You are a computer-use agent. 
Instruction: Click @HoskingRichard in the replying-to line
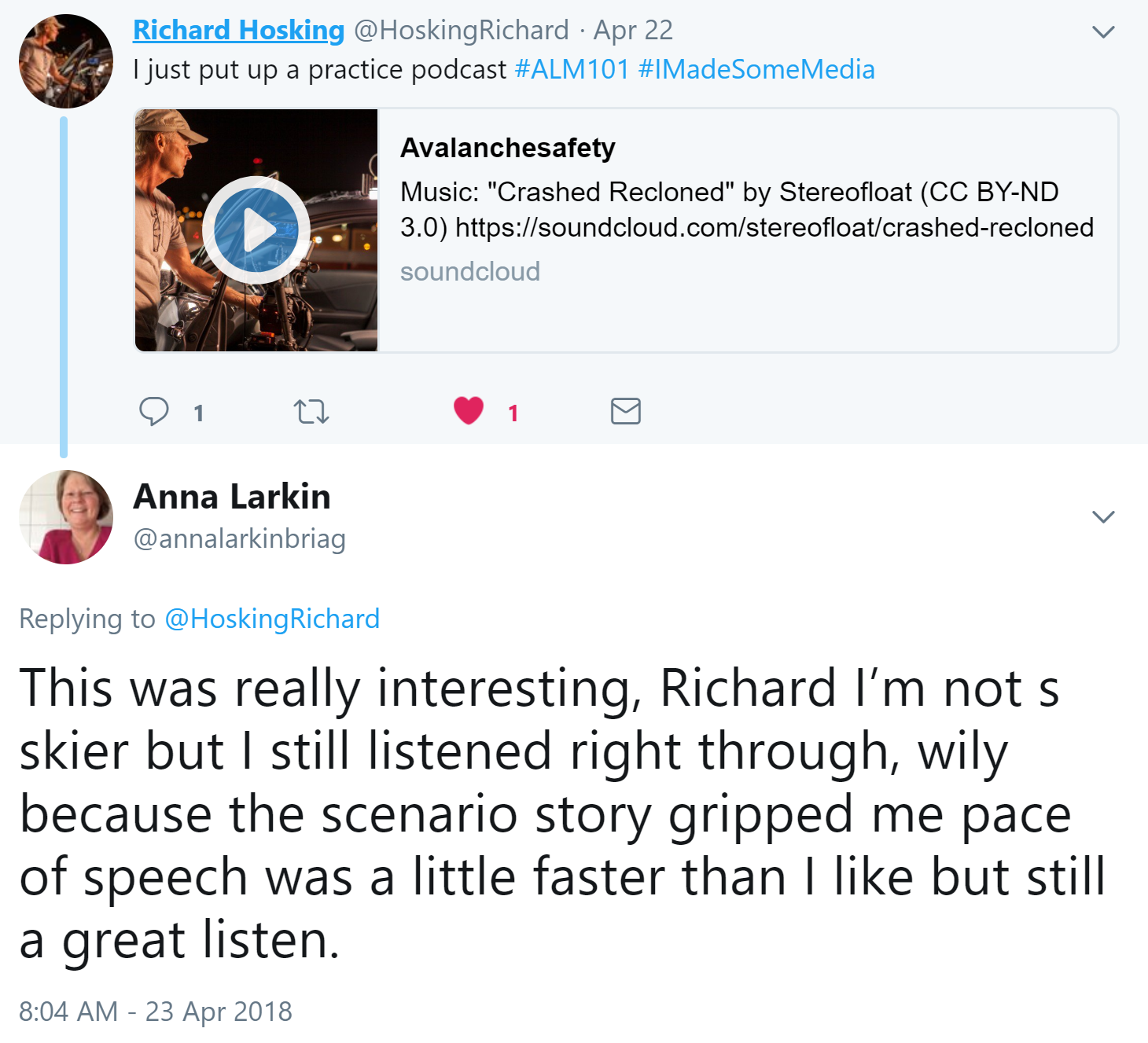[x=273, y=619]
